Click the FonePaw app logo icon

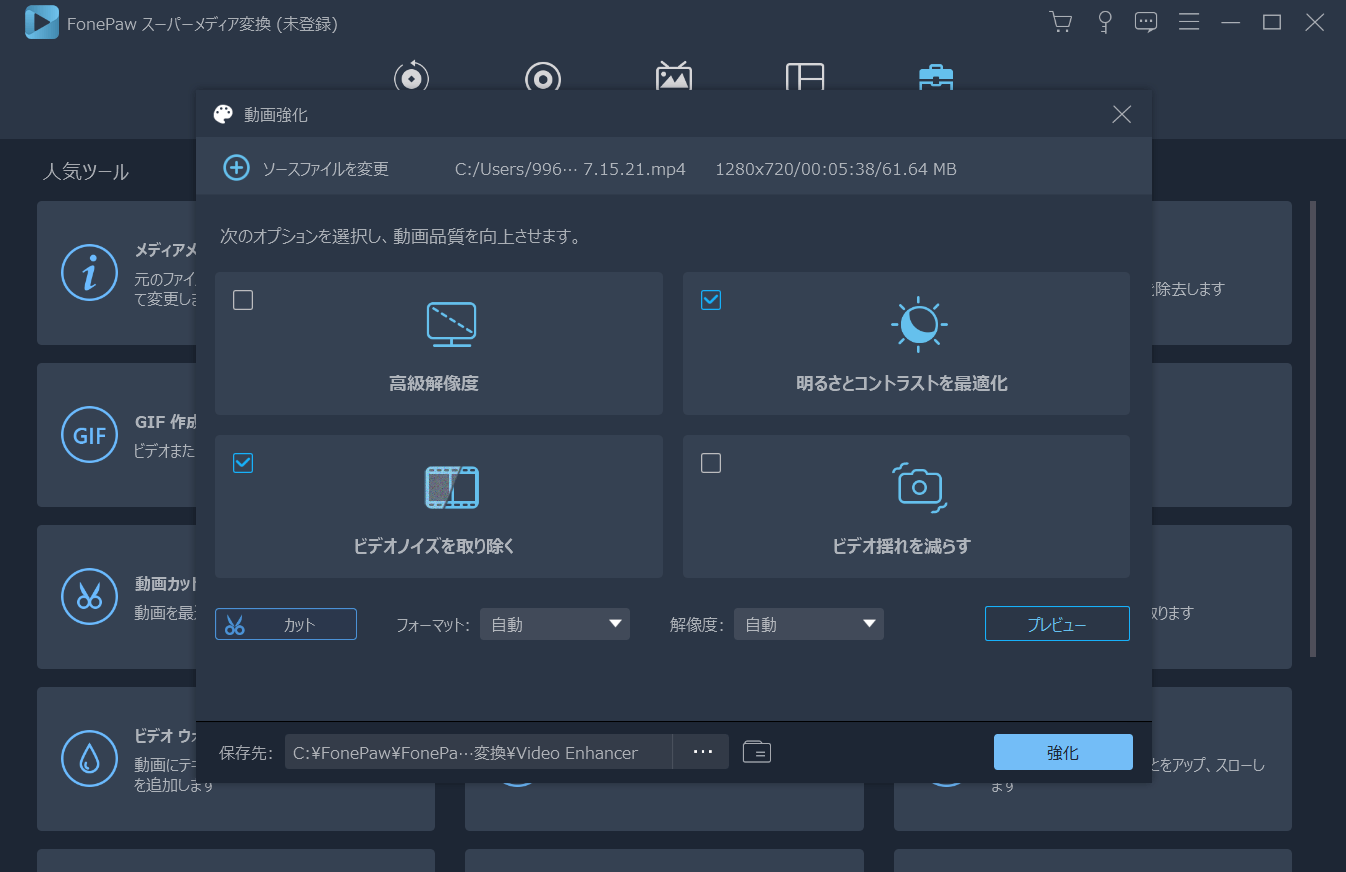(42, 22)
